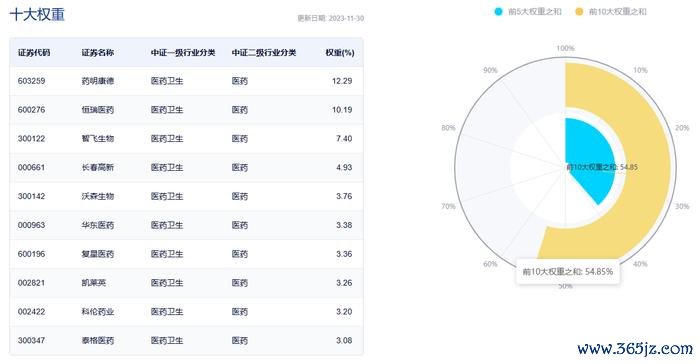Click the weight value 3.08

(x=344, y=340)
